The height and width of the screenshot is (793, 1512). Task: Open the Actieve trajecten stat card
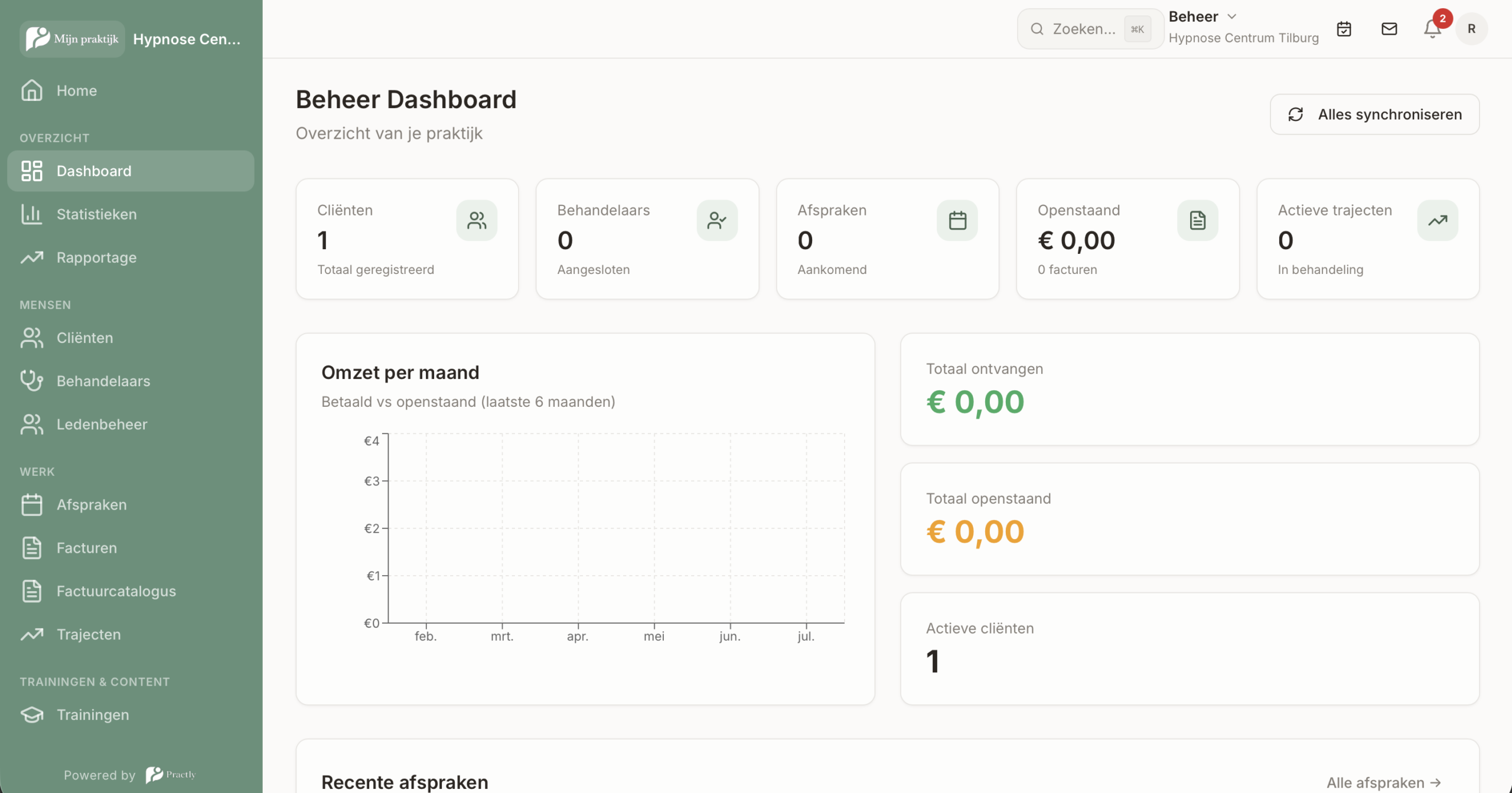coord(1368,239)
